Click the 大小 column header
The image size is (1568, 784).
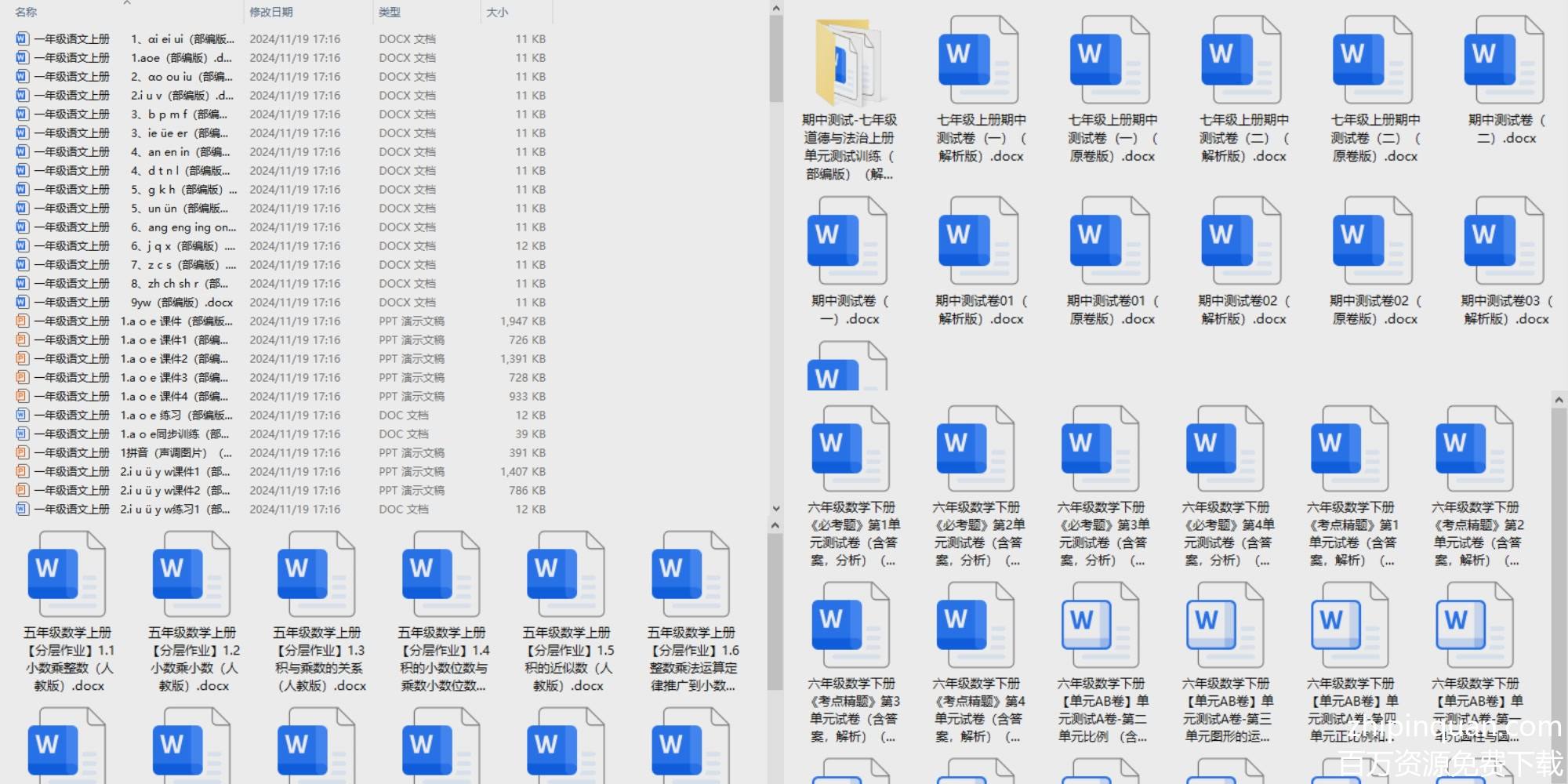tap(497, 12)
